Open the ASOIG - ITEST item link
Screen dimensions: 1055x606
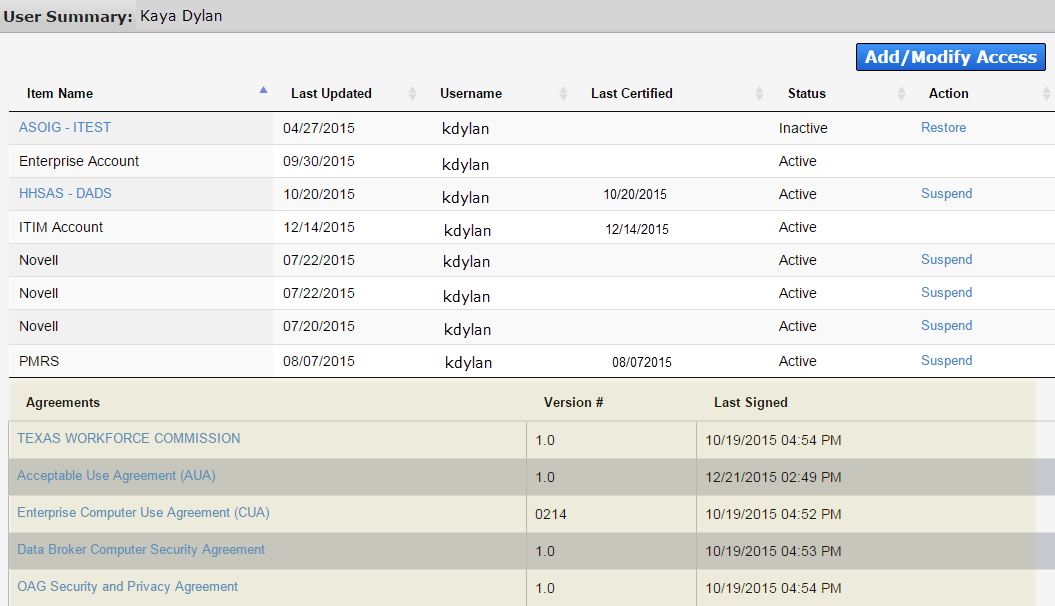click(x=65, y=127)
